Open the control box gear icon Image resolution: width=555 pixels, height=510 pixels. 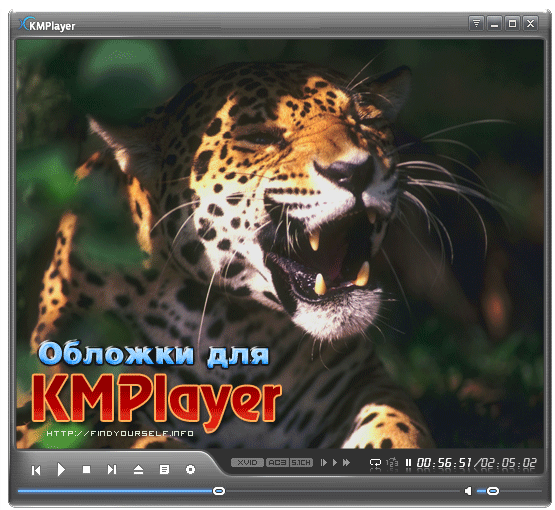click(190, 470)
